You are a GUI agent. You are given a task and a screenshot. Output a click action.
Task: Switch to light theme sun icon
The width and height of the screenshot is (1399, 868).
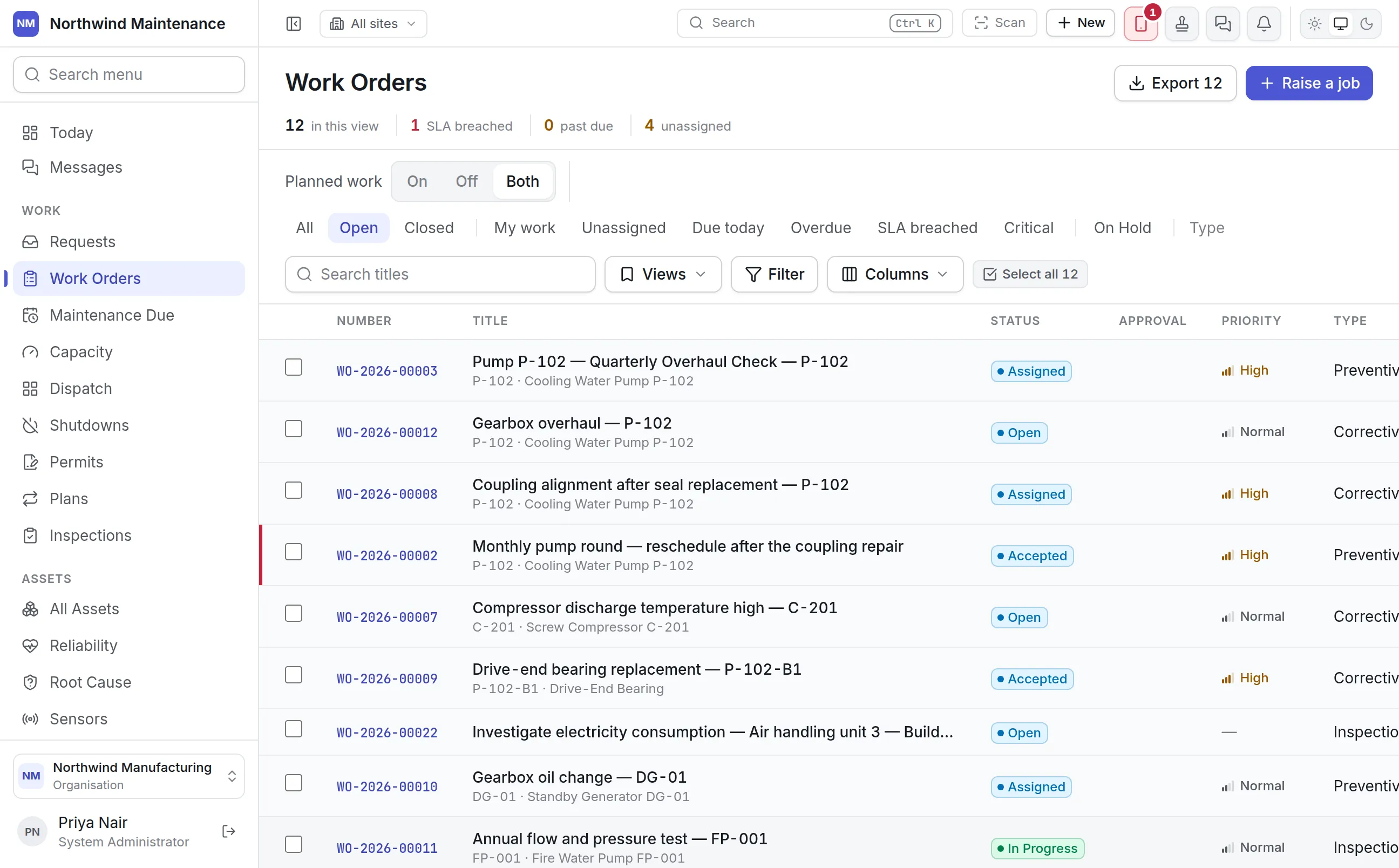click(x=1314, y=24)
